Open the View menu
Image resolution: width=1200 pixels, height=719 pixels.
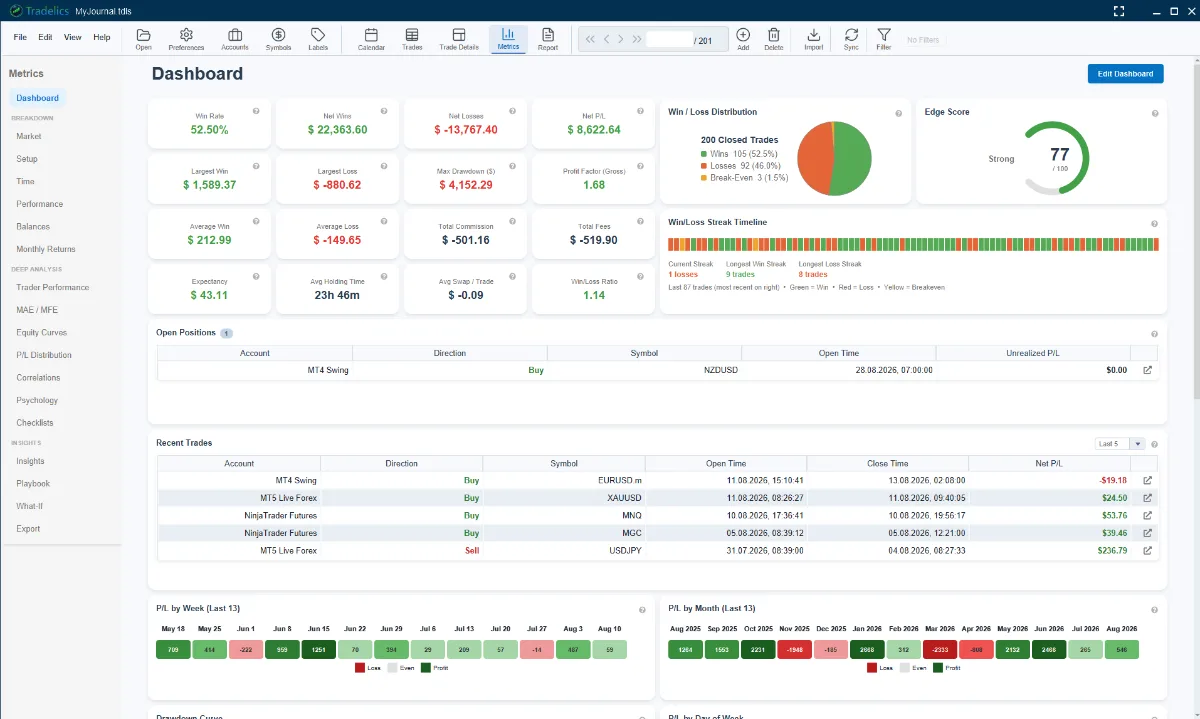click(72, 37)
